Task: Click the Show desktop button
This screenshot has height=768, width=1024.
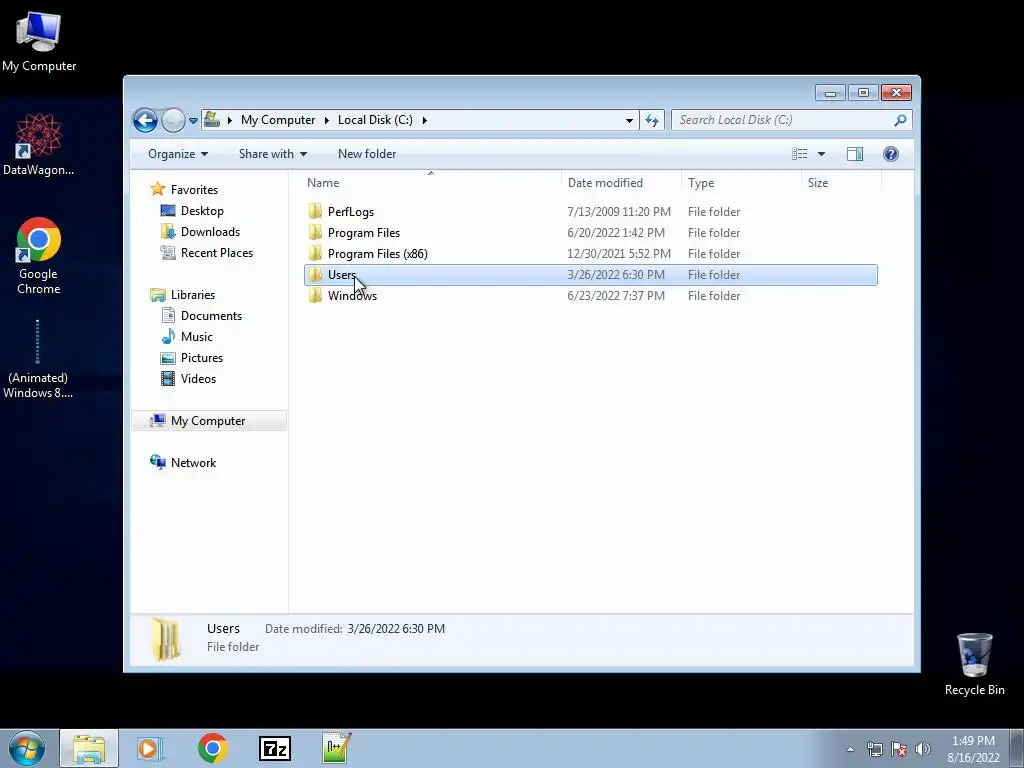Action: pos(1017,749)
